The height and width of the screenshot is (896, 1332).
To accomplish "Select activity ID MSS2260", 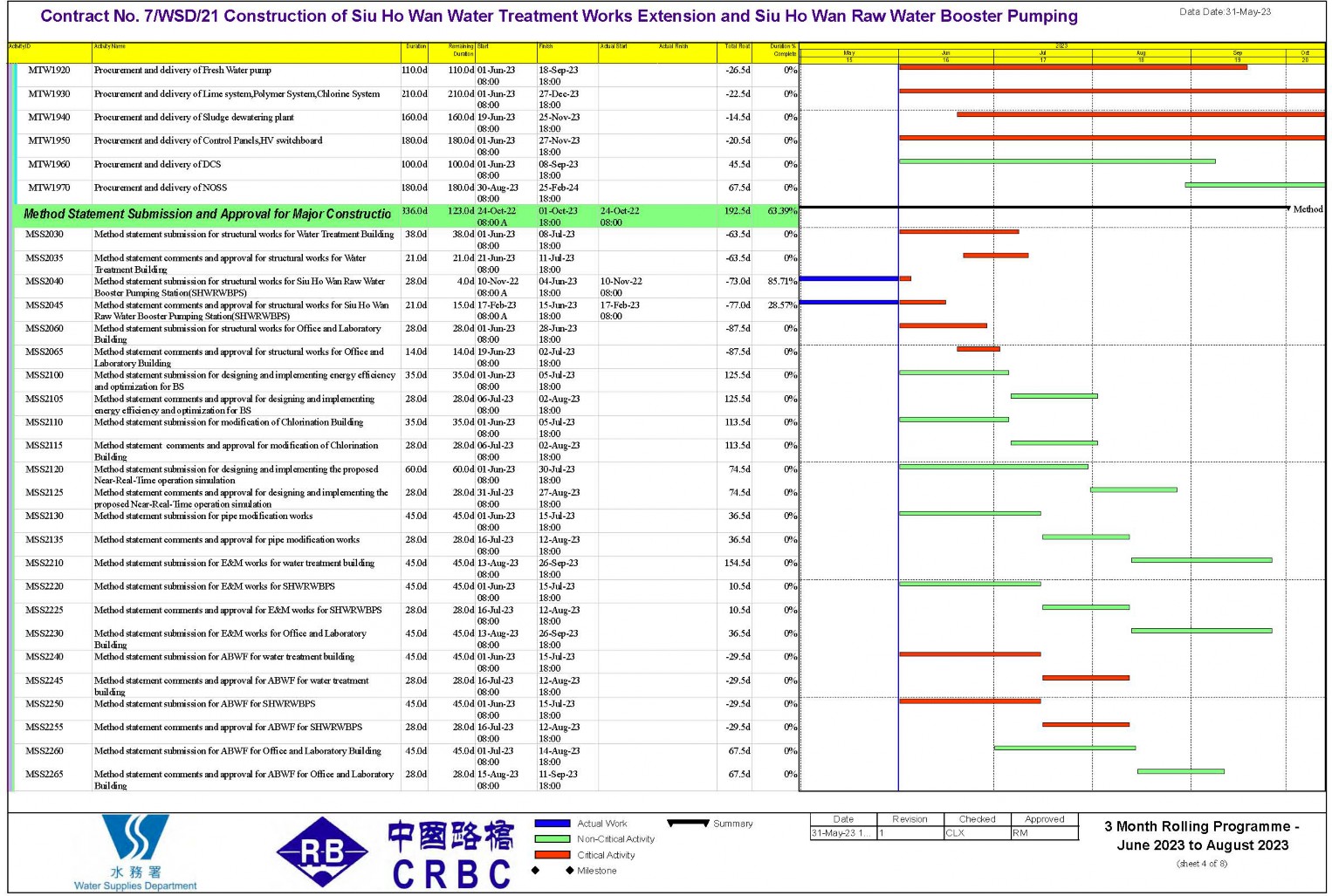I will click(45, 750).
